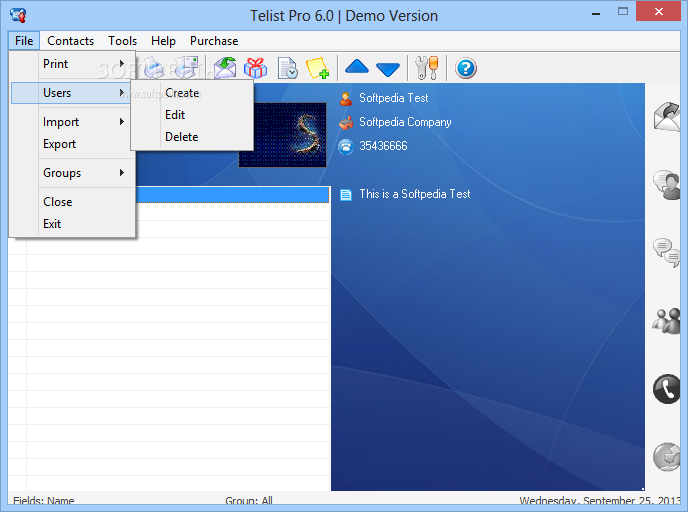
Task: Select Delete in Users submenu
Action: [x=192, y=137]
